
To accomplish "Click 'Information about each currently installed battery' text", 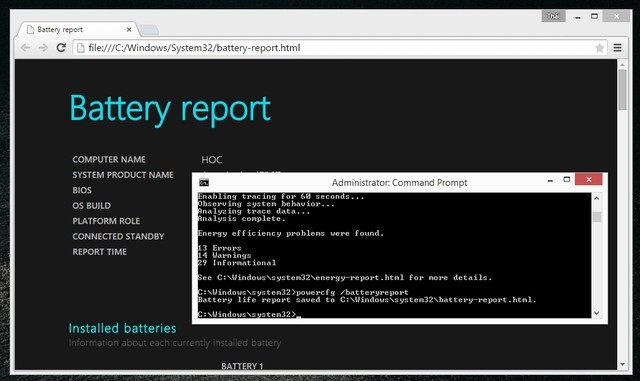I will pos(175,343).
